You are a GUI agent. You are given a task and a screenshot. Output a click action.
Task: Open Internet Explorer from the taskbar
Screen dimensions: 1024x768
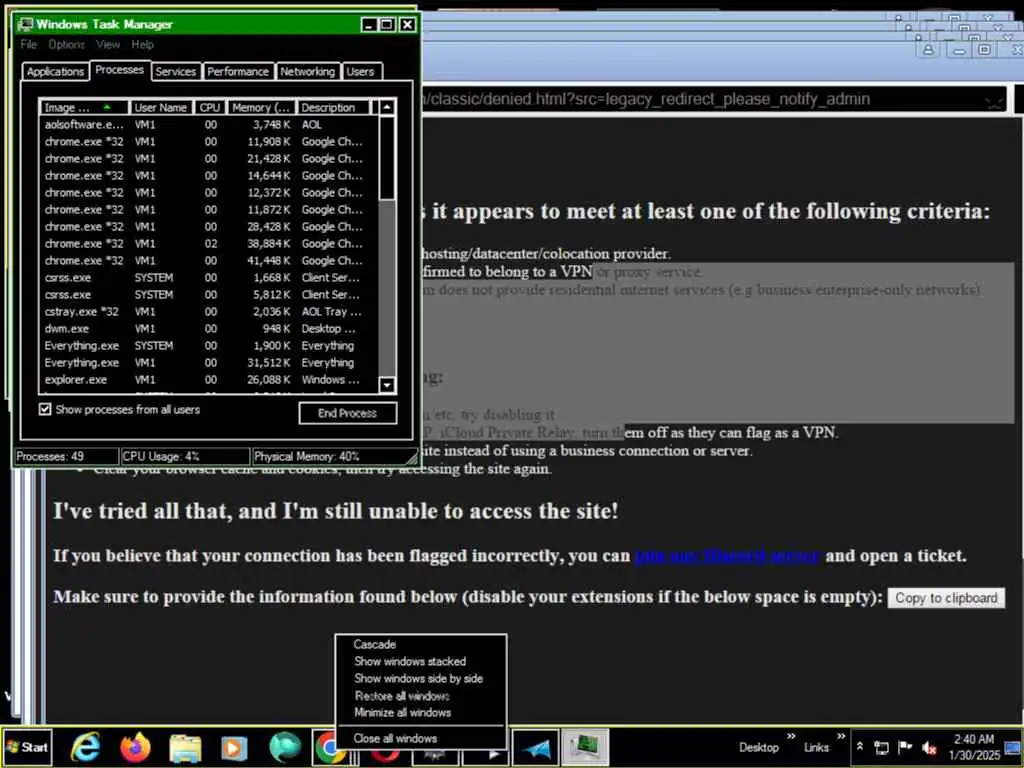tap(86, 746)
